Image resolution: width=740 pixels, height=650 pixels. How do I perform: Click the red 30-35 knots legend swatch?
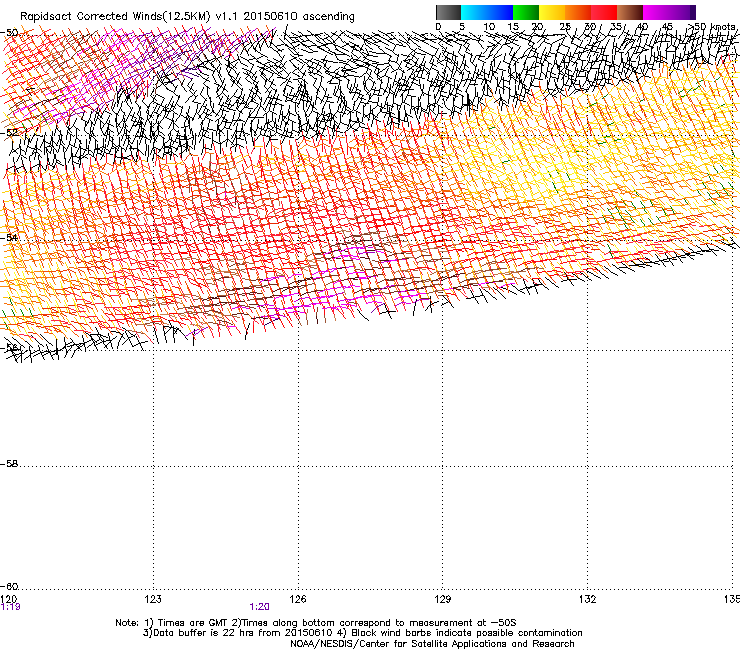604,12
